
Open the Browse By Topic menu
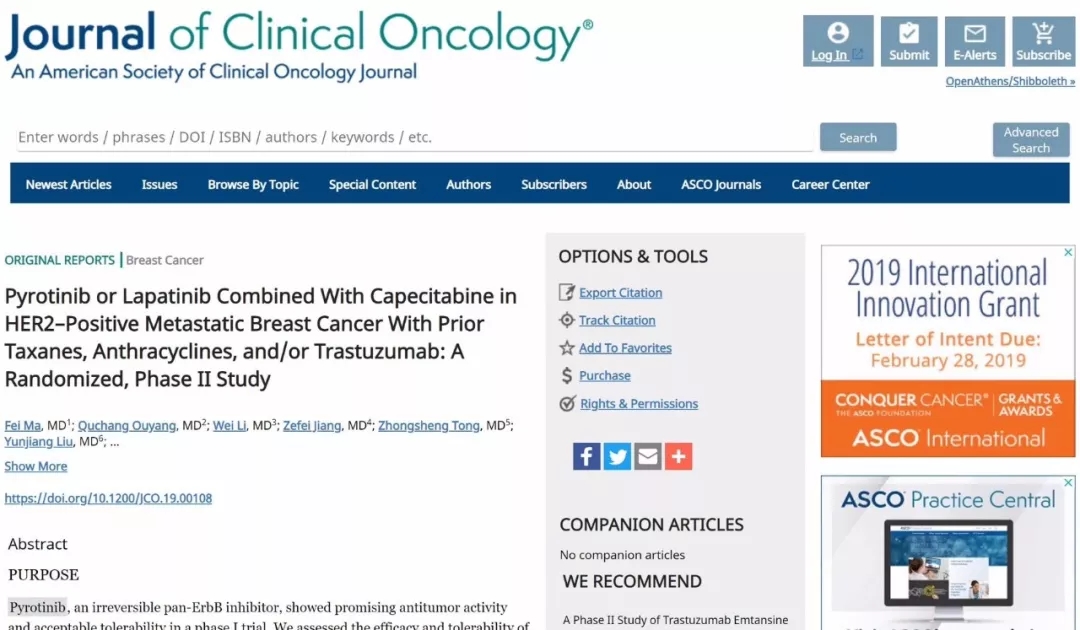pyautogui.click(x=253, y=184)
